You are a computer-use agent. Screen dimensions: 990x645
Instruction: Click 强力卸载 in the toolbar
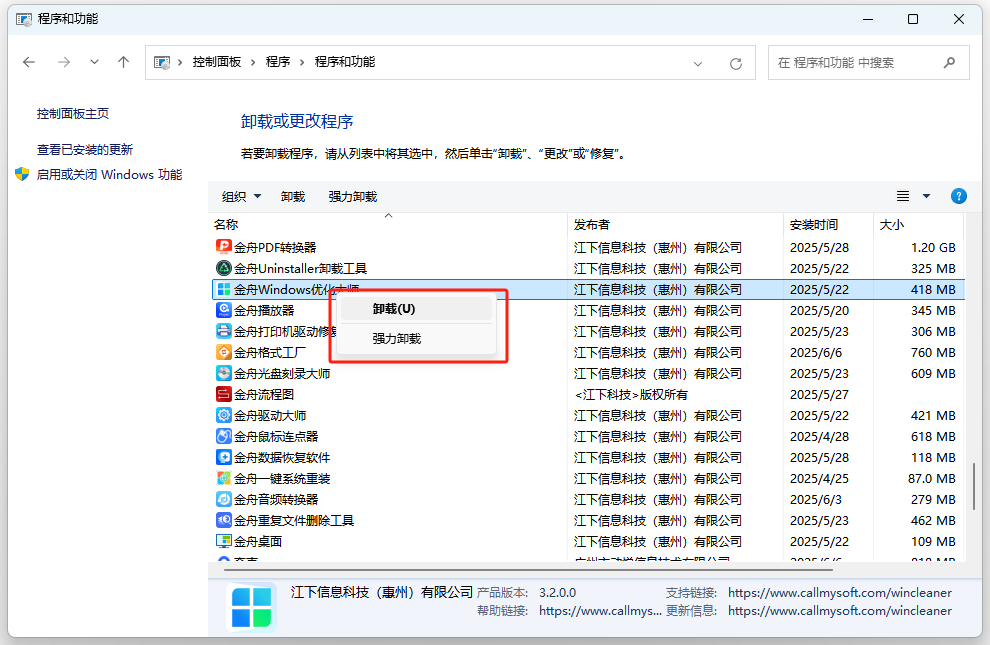coord(352,196)
